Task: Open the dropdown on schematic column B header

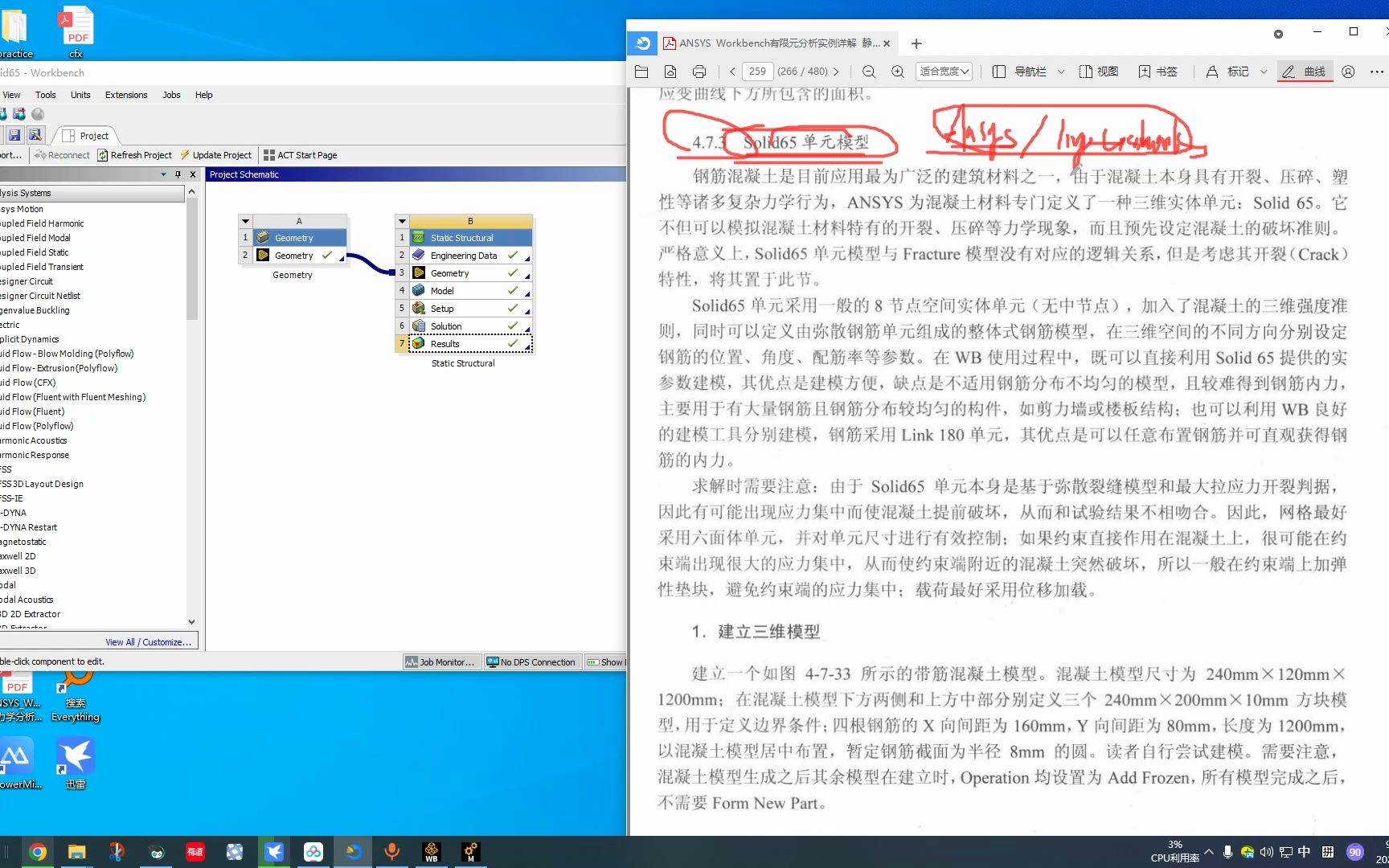Action: coord(401,220)
